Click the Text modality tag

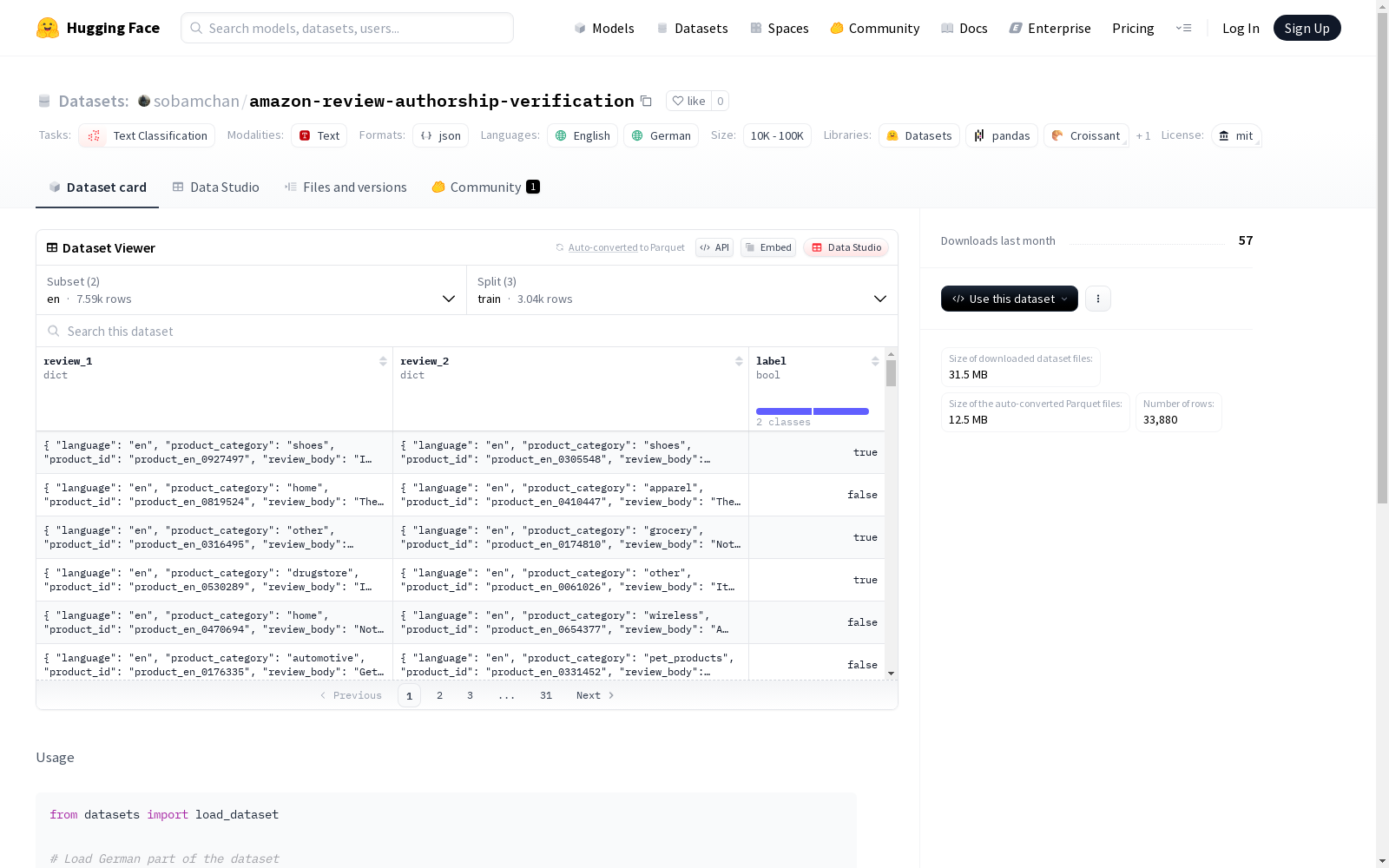click(319, 135)
